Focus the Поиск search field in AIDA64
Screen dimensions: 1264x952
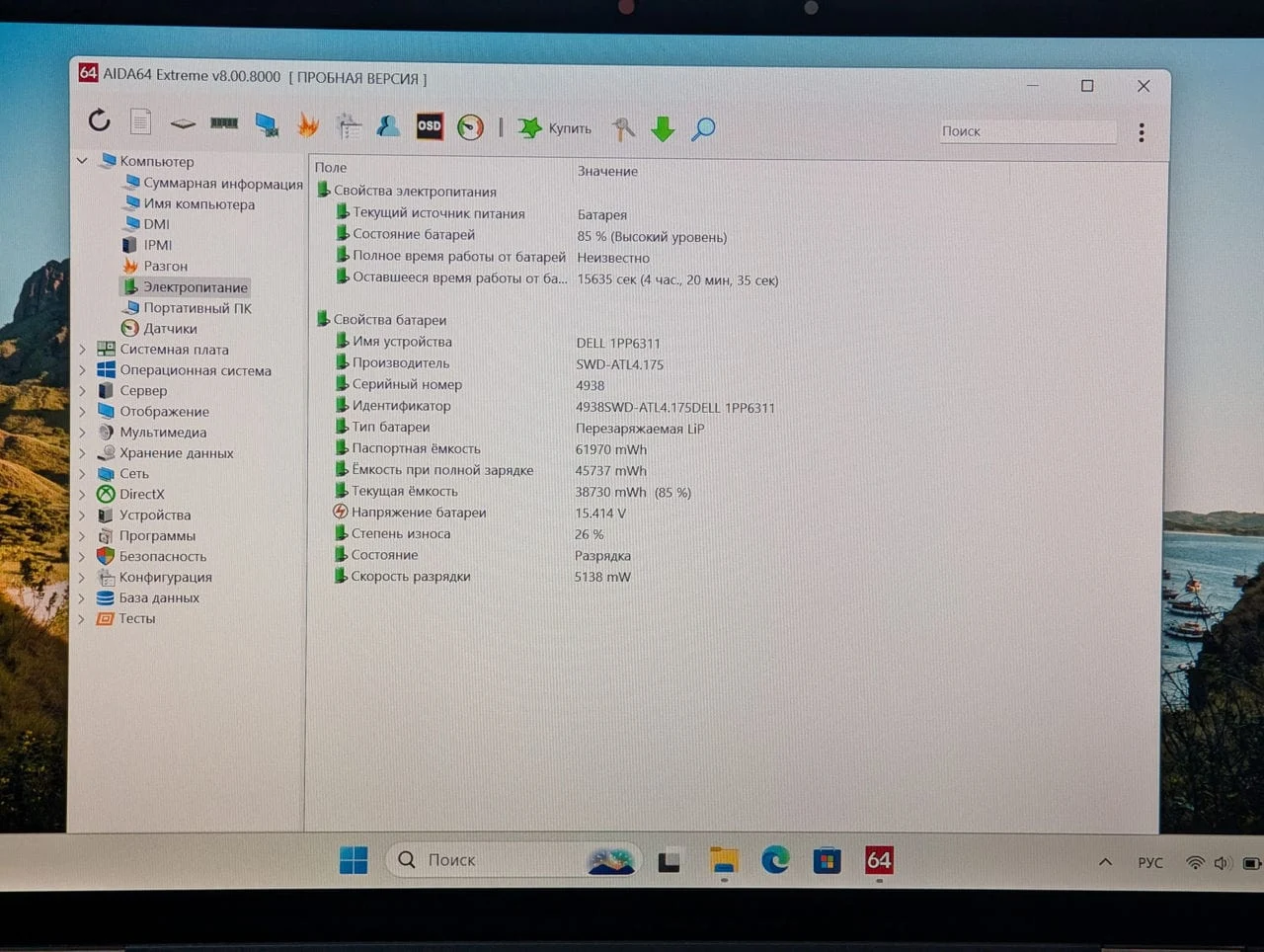[x=1027, y=131]
